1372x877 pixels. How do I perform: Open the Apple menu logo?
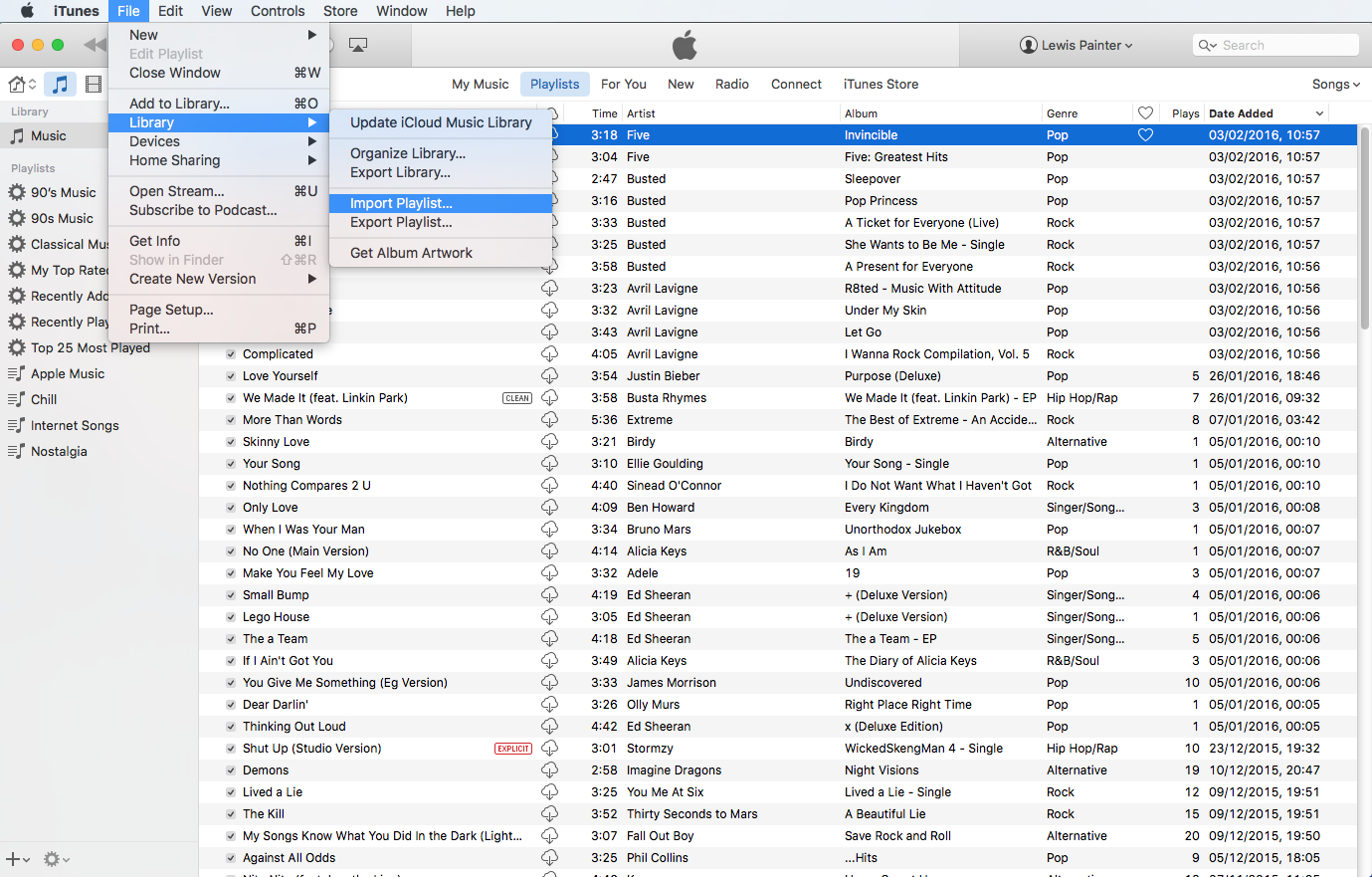[x=27, y=11]
